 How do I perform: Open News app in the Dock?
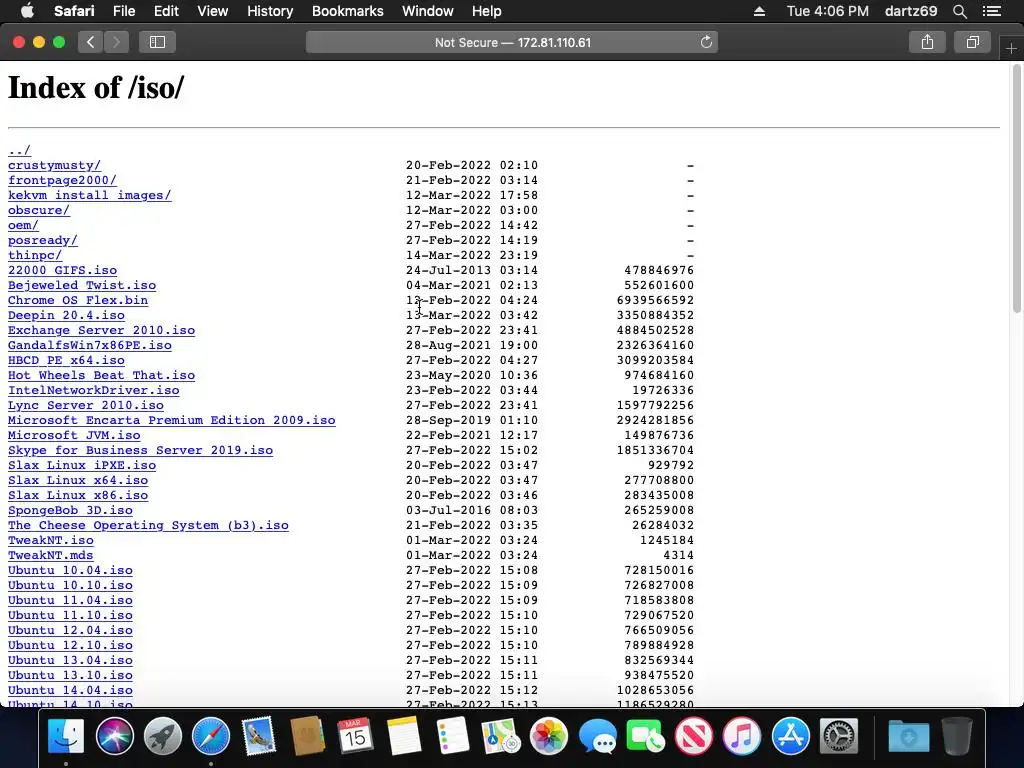[x=694, y=736]
